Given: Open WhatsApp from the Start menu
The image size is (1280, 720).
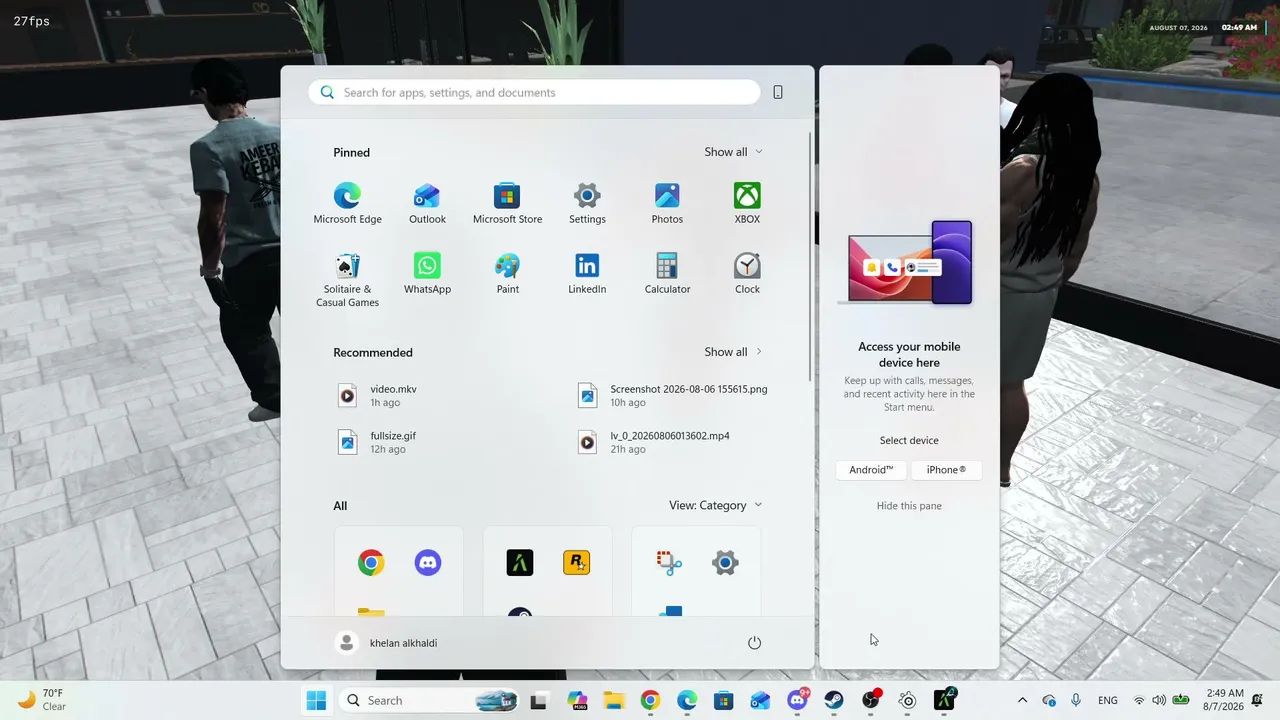Looking at the screenshot, I should pos(427,273).
